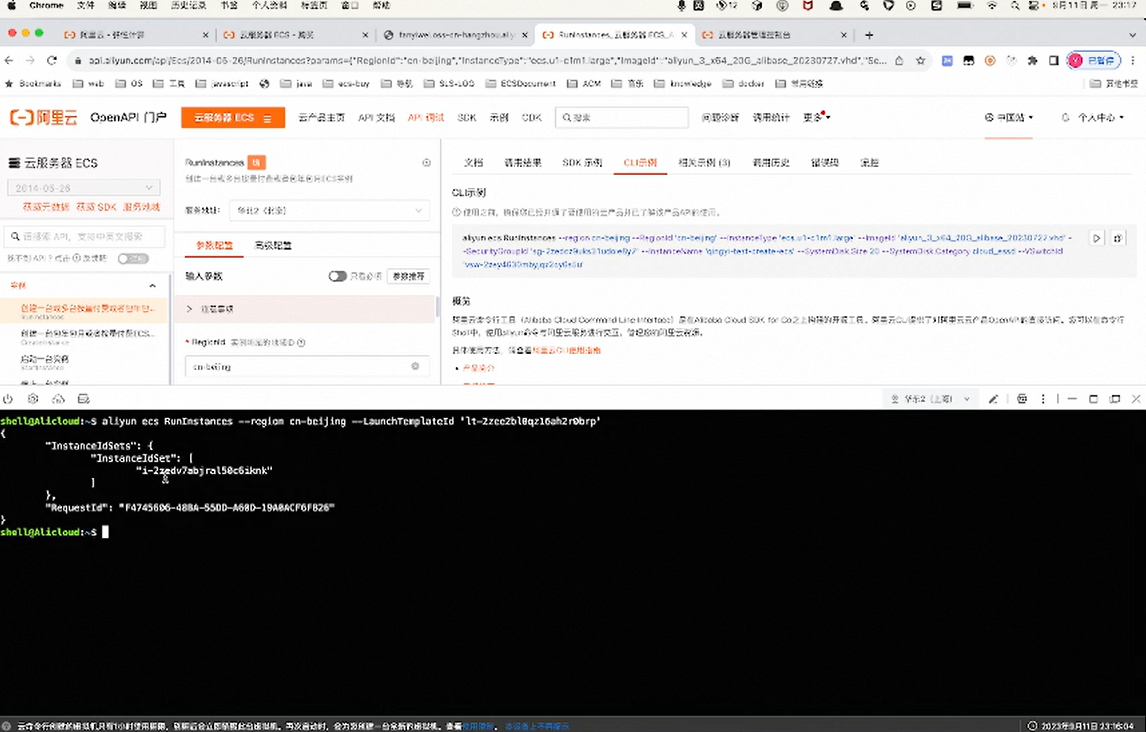Switch to the 相关示例 (3) tab

click(x=704, y=162)
